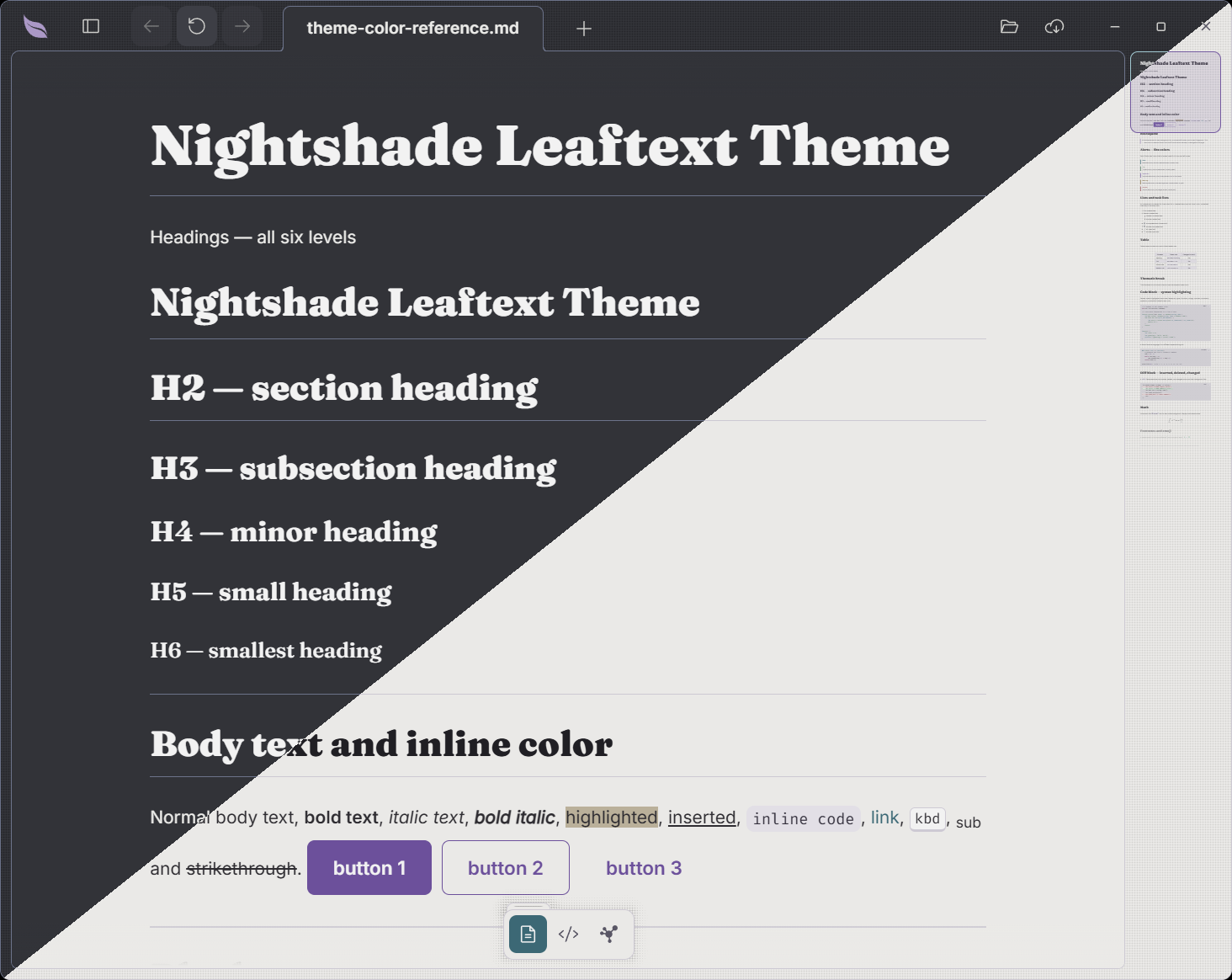Viewport: 1232px width, 980px height.
Task: Open the graph view icon
Action: tap(608, 934)
